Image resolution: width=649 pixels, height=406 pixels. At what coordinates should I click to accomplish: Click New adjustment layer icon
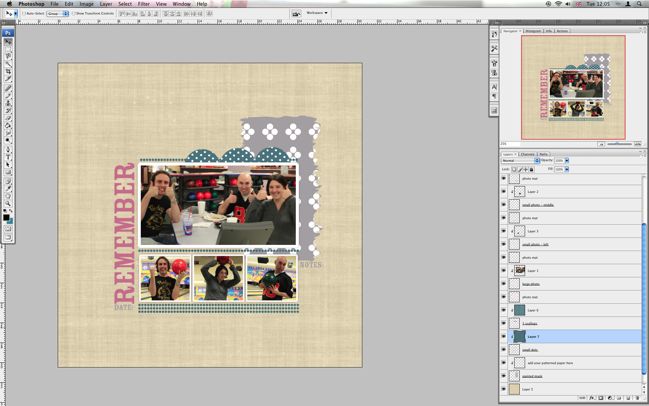[x=610, y=398]
